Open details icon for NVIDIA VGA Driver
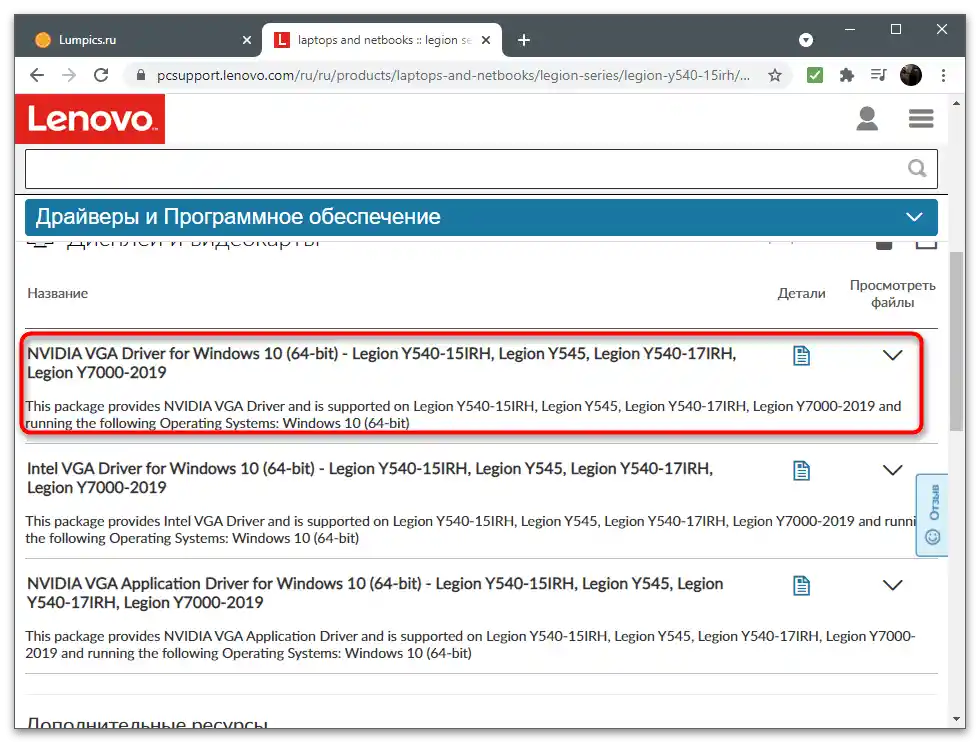The width and height of the screenshot is (980, 743). (x=801, y=356)
